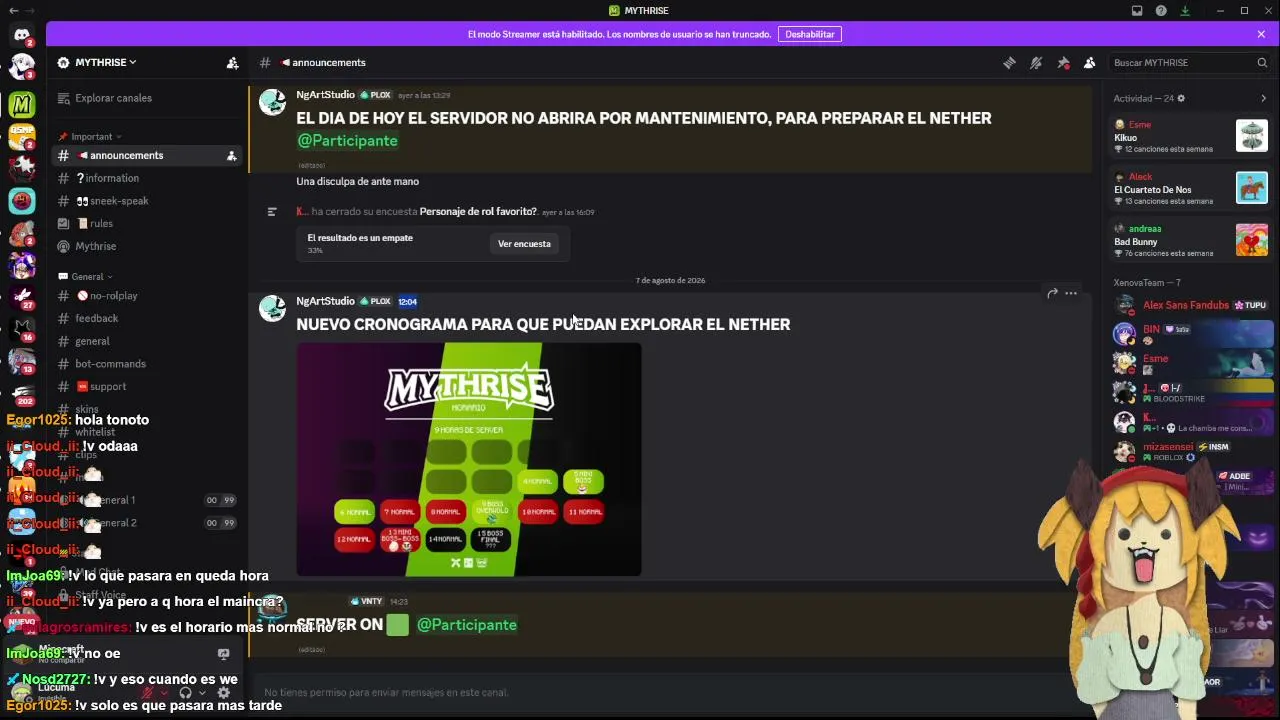Open Aleck activity card
The width and height of the screenshot is (1280, 720).
pos(1190,189)
